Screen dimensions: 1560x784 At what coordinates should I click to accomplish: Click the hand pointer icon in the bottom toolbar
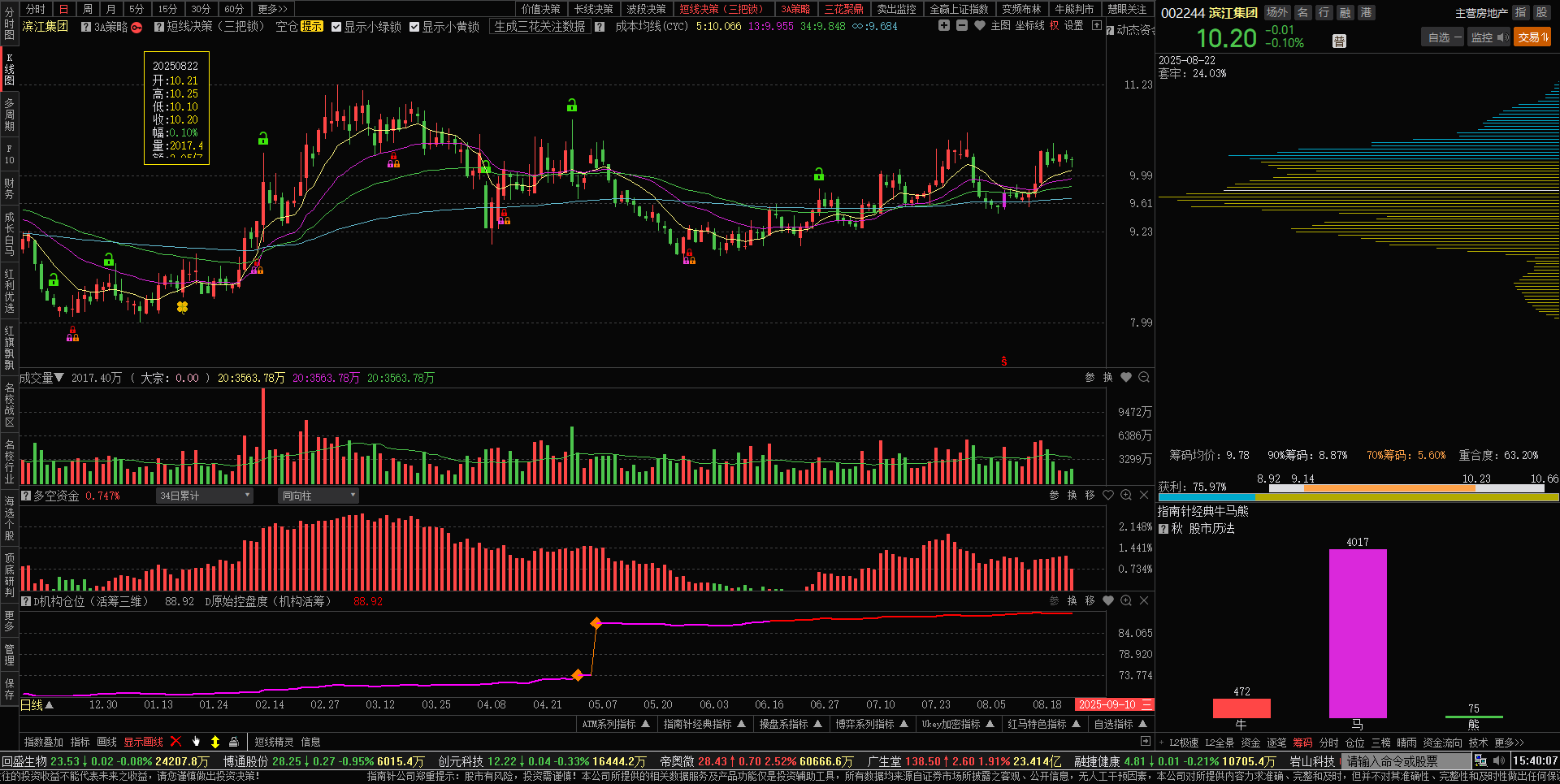[196, 742]
